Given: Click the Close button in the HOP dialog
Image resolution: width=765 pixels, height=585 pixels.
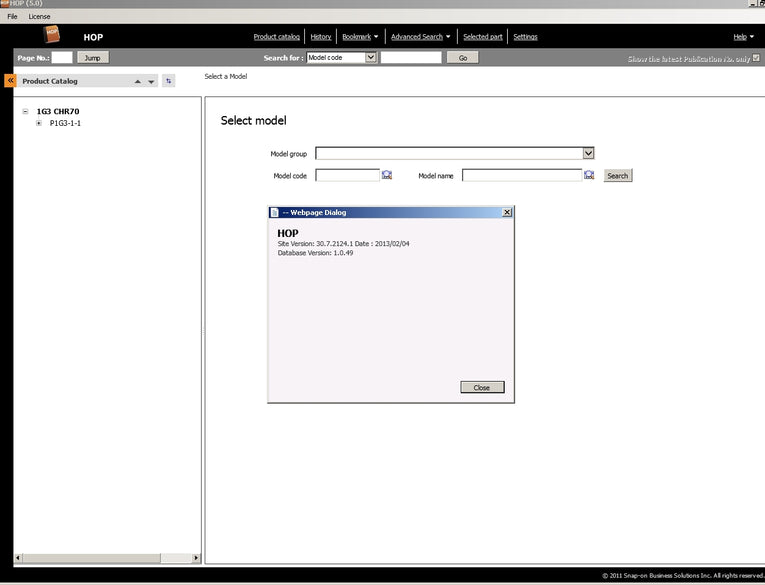Looking at the screenshot, I should click(482, 387).
